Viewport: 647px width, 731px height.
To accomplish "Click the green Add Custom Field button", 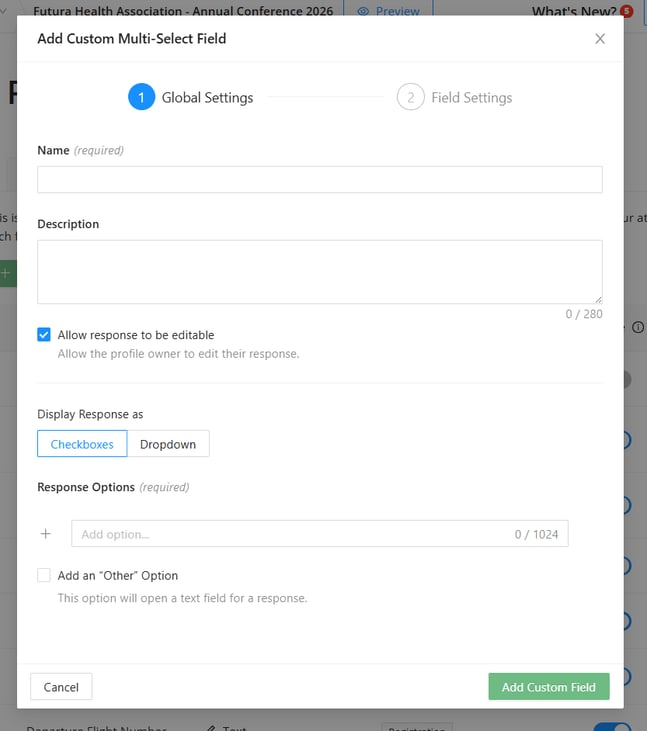I will pos(548,687).
